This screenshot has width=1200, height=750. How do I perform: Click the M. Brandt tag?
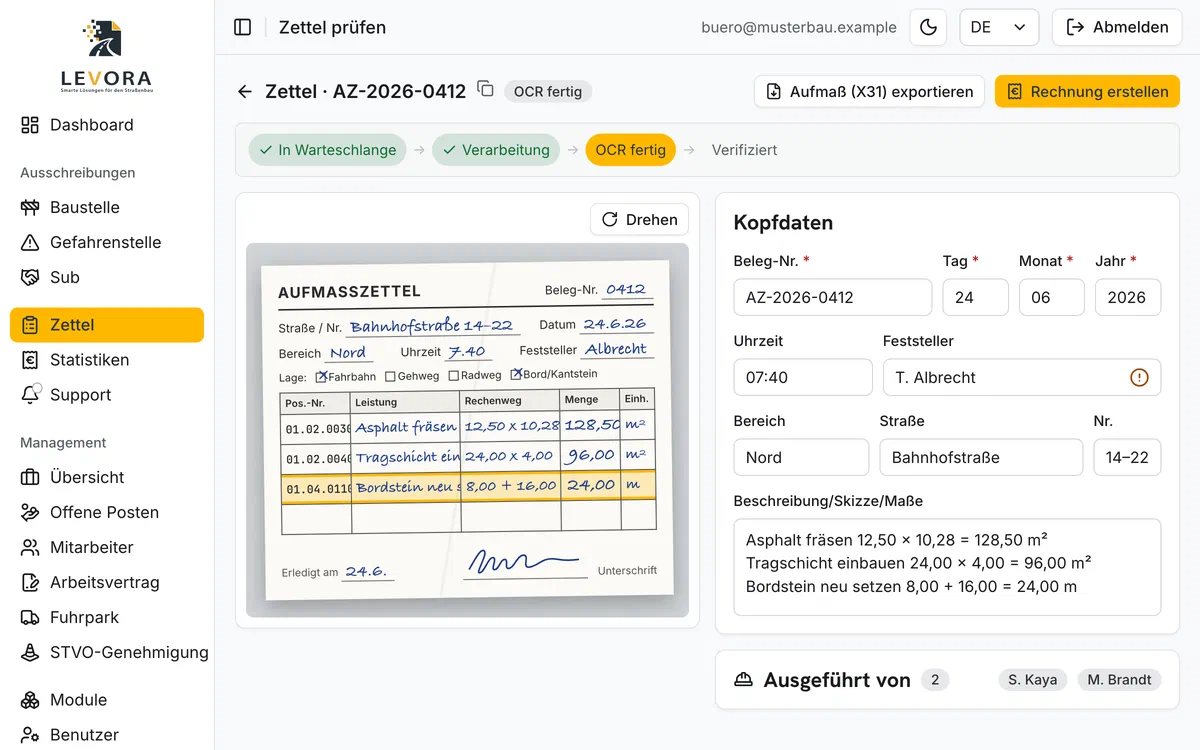pyautogui.click(x=1119, y=680)
